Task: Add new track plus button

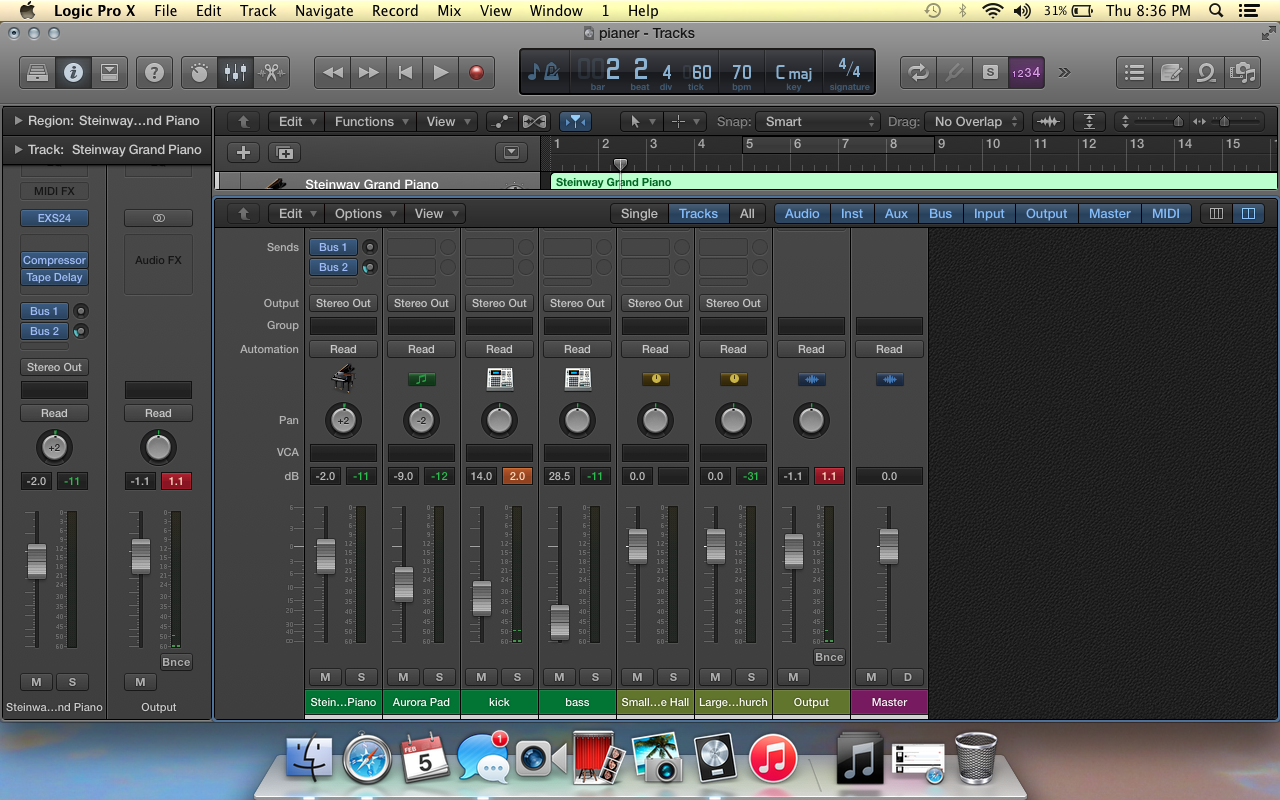Action: click(243, 153)
